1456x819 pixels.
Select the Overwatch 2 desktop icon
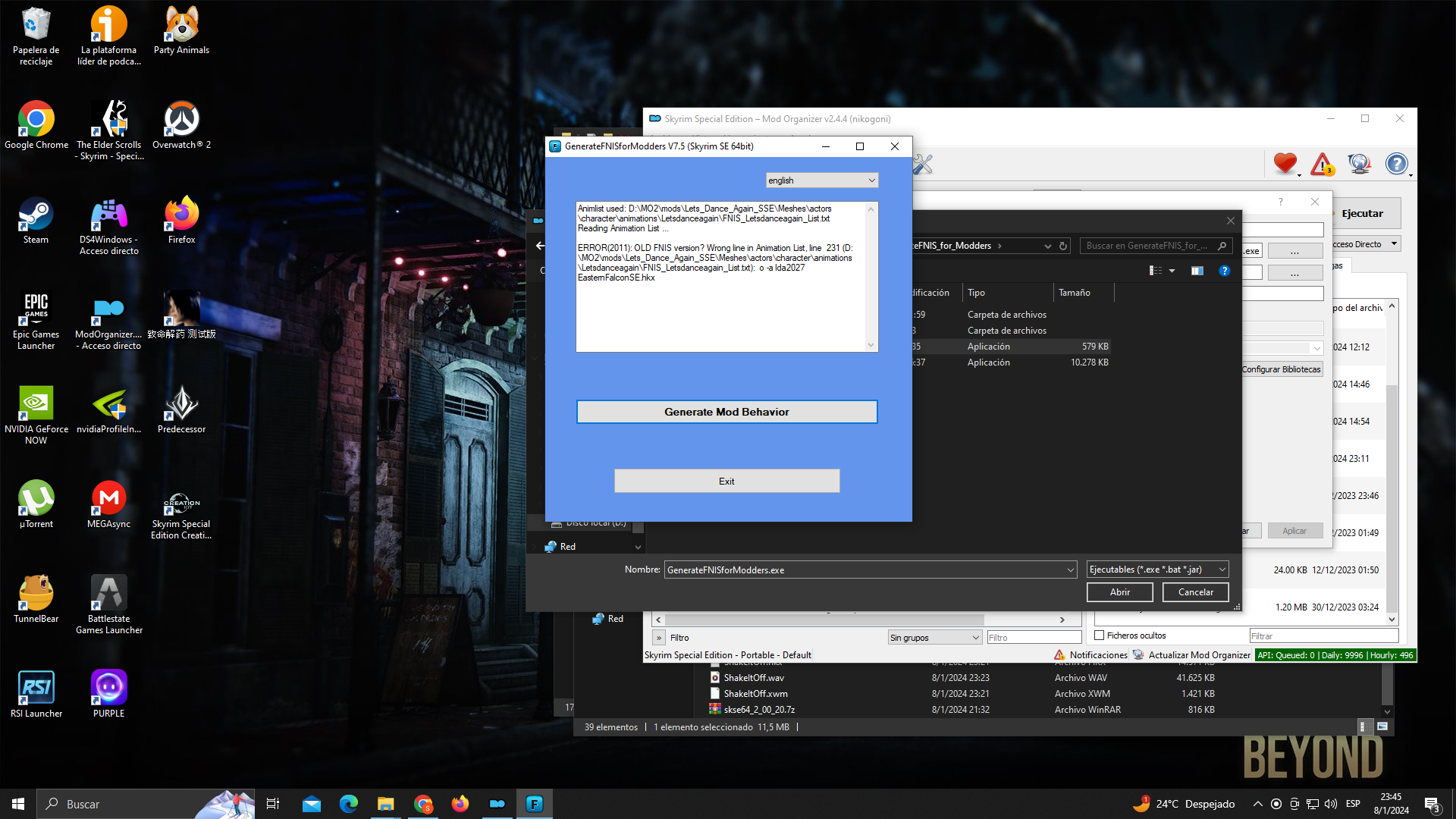pos(181,125)
